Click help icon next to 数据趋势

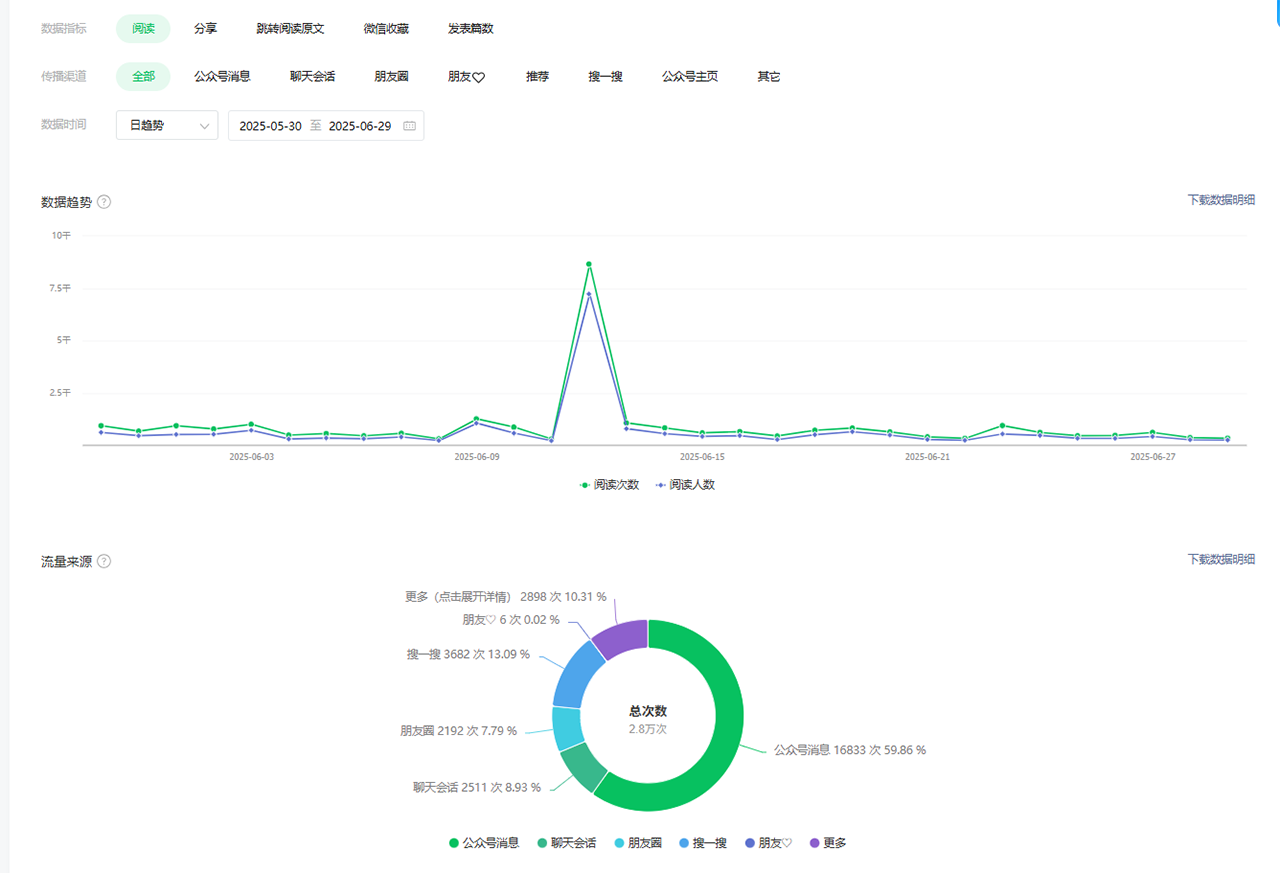click(104, 202)
